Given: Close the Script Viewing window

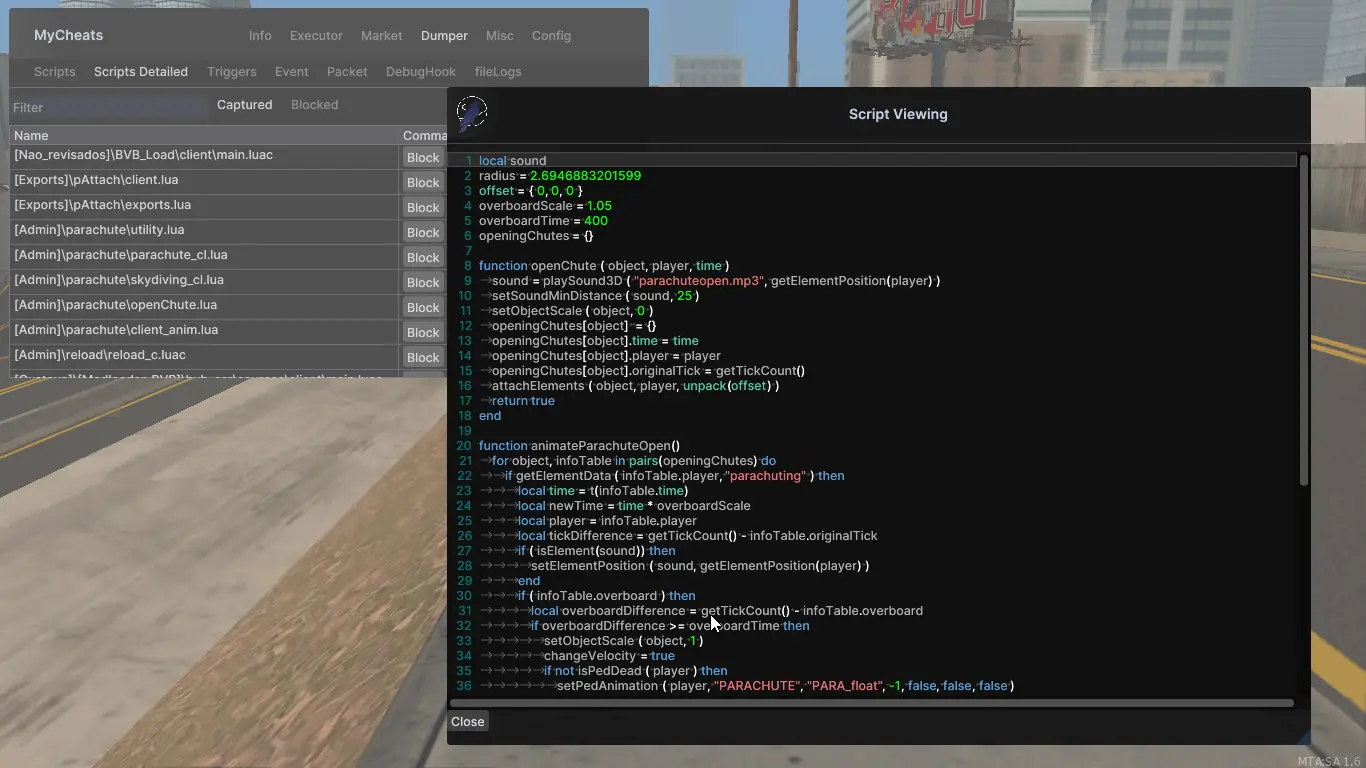Looking at the screenshot, I should point(467,721).
